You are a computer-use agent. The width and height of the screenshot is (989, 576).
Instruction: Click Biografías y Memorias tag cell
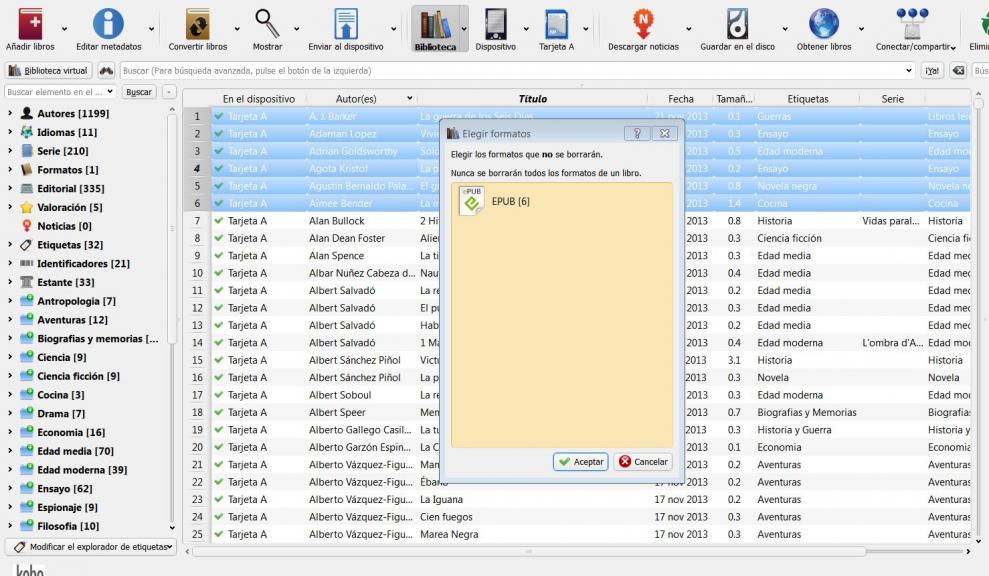pyautogui.click(x=807, y=412)
